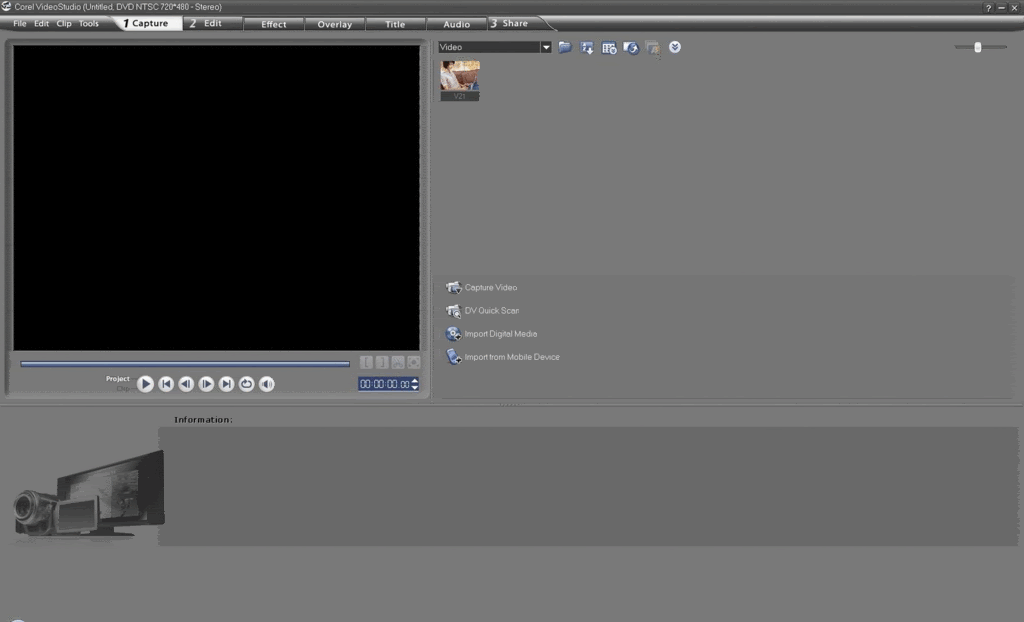This screenshot has height=622, width=1024.
Task: Click the Capture Video camcorder icon
Action: pos(454,288)
